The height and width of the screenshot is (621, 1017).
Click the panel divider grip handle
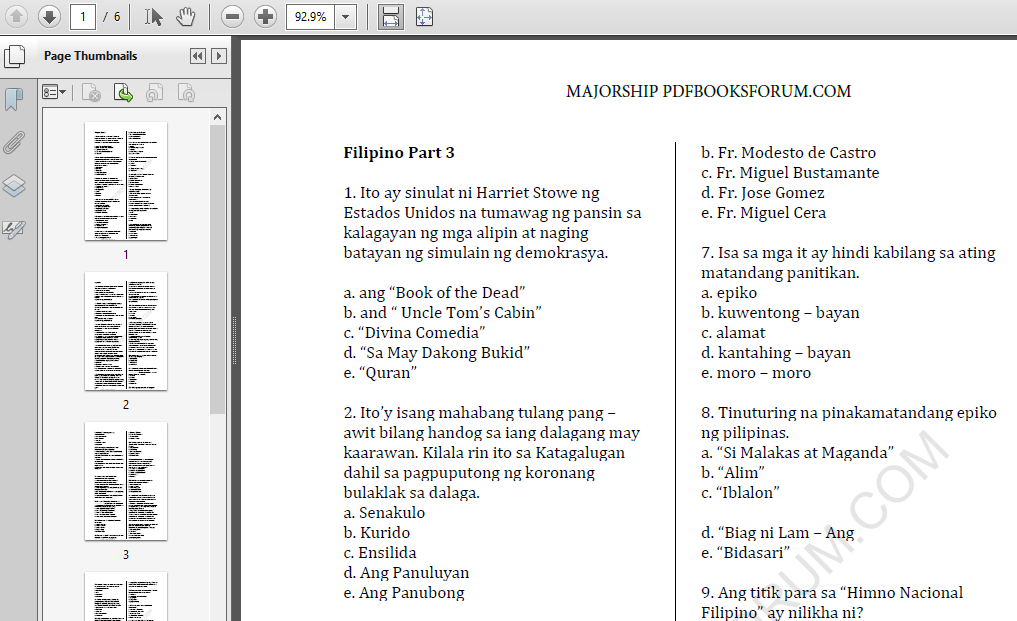234,340
